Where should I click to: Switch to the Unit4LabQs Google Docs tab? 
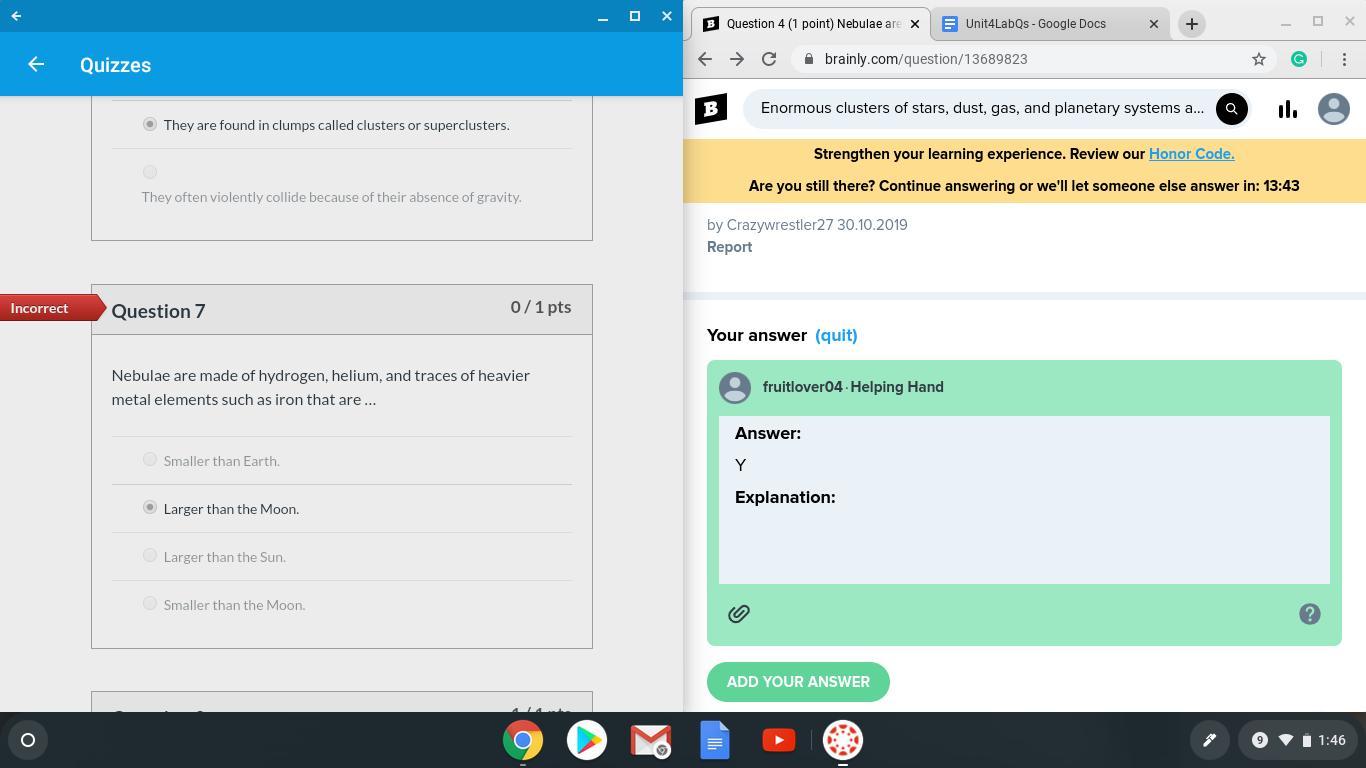[1049, 24]
